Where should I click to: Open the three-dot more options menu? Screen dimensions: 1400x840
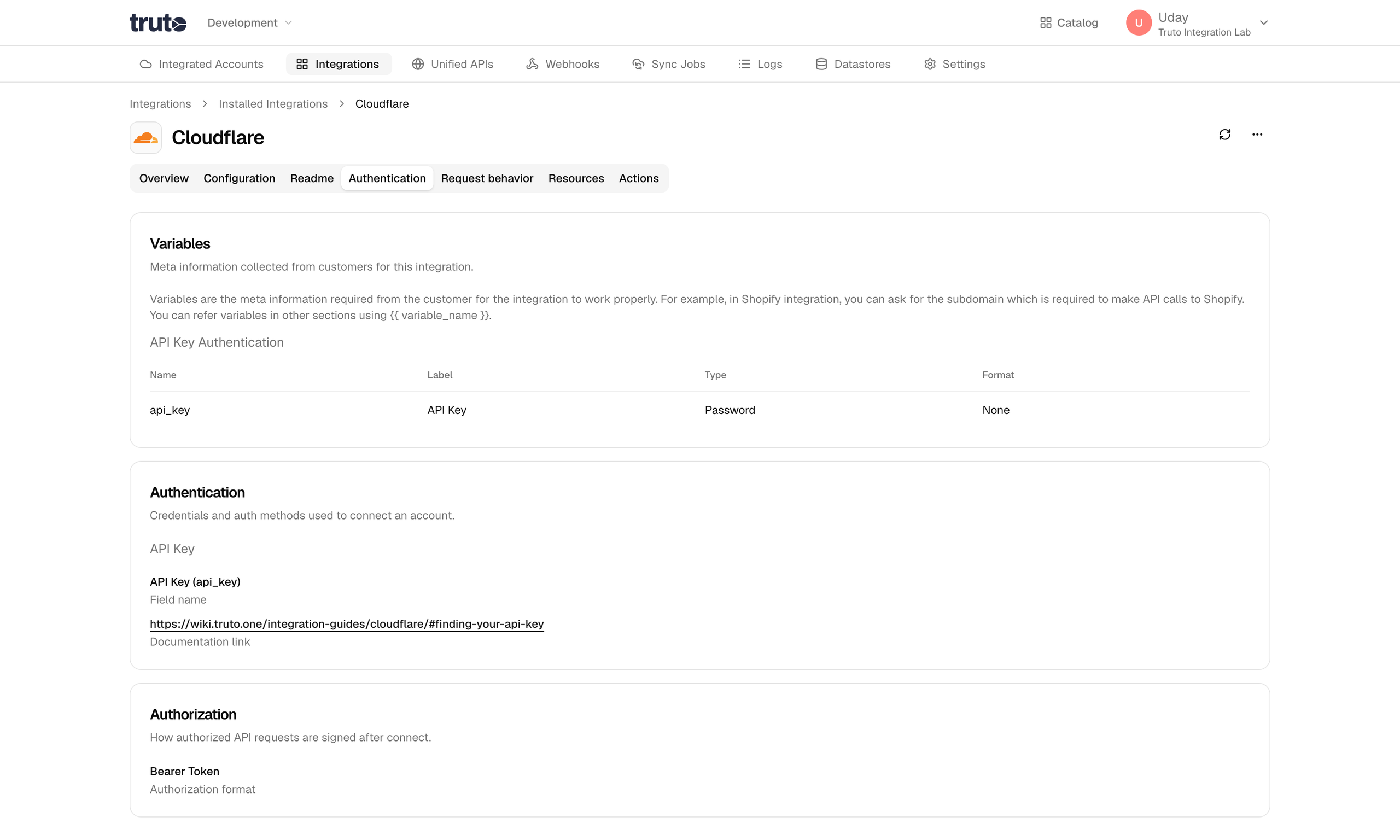coord(1257,135)
